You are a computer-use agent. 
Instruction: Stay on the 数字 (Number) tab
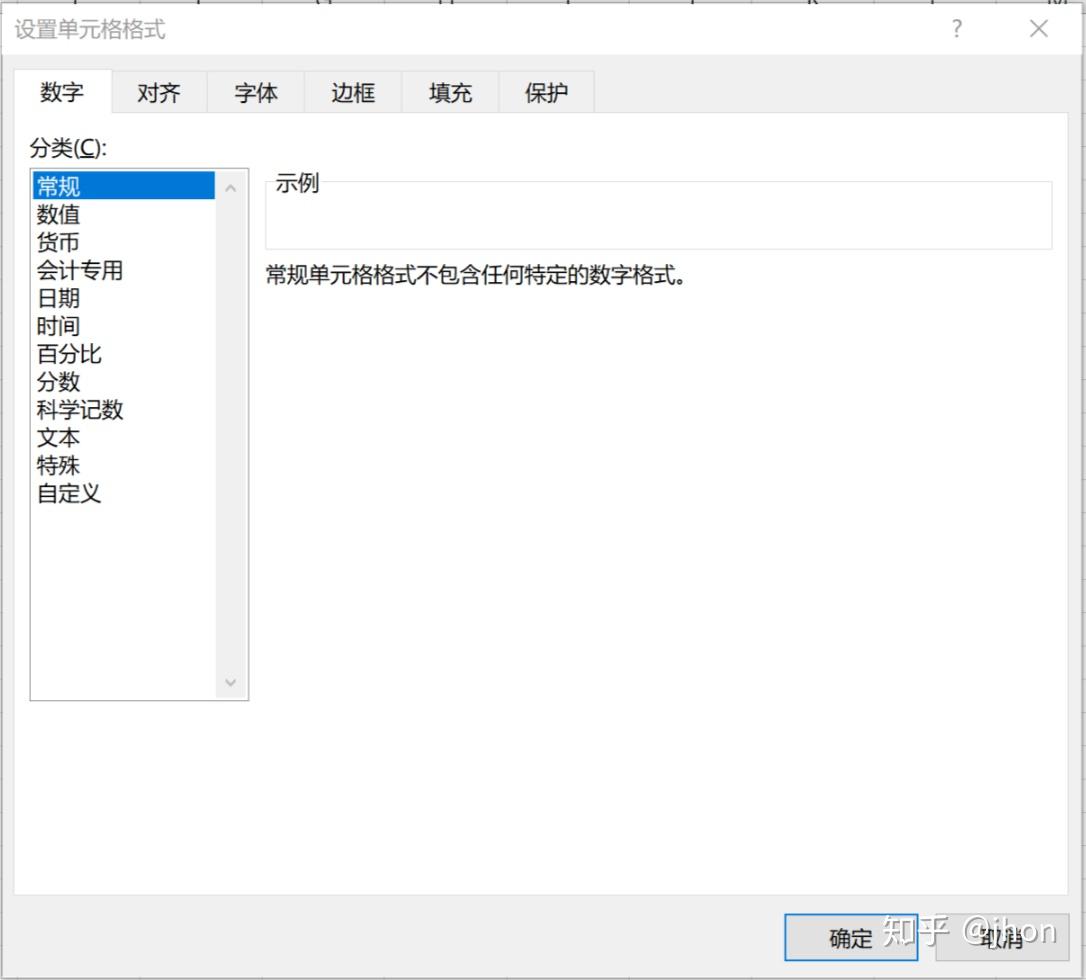tap(62, 92)
